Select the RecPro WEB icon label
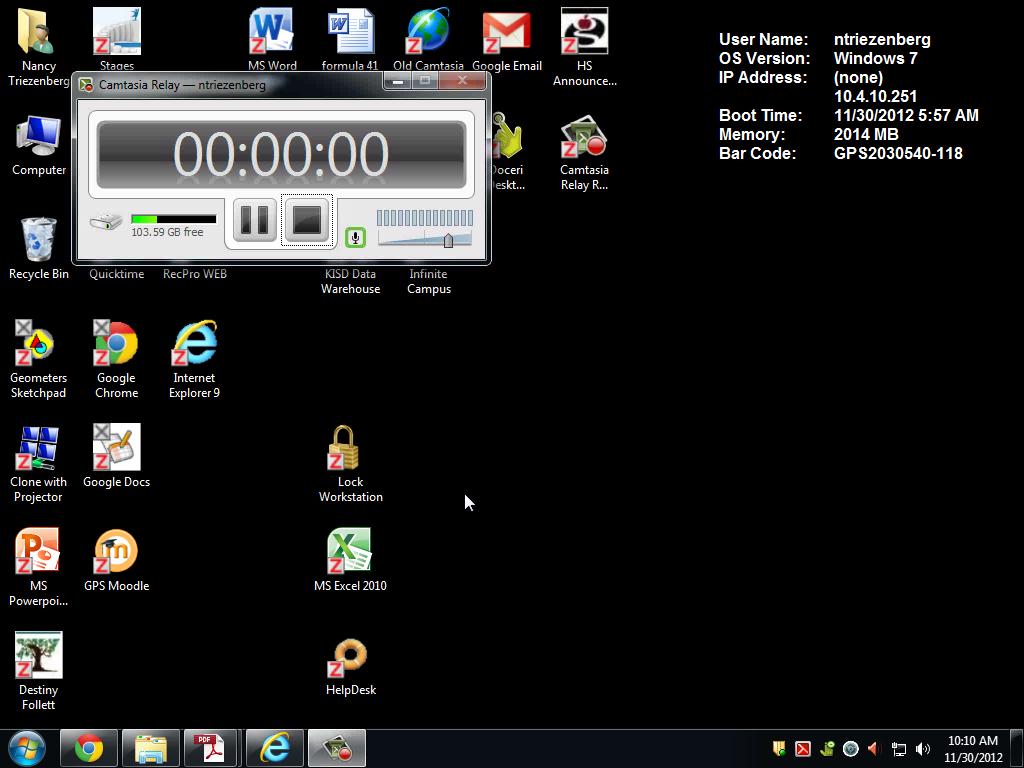The width and height of the screenshot is (1024, 768). pos(195,274)
